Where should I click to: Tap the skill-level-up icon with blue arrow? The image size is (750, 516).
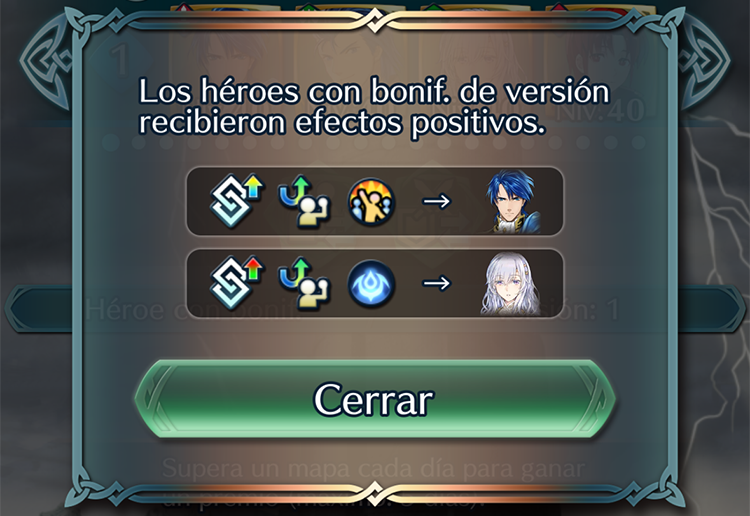[237, 200]
